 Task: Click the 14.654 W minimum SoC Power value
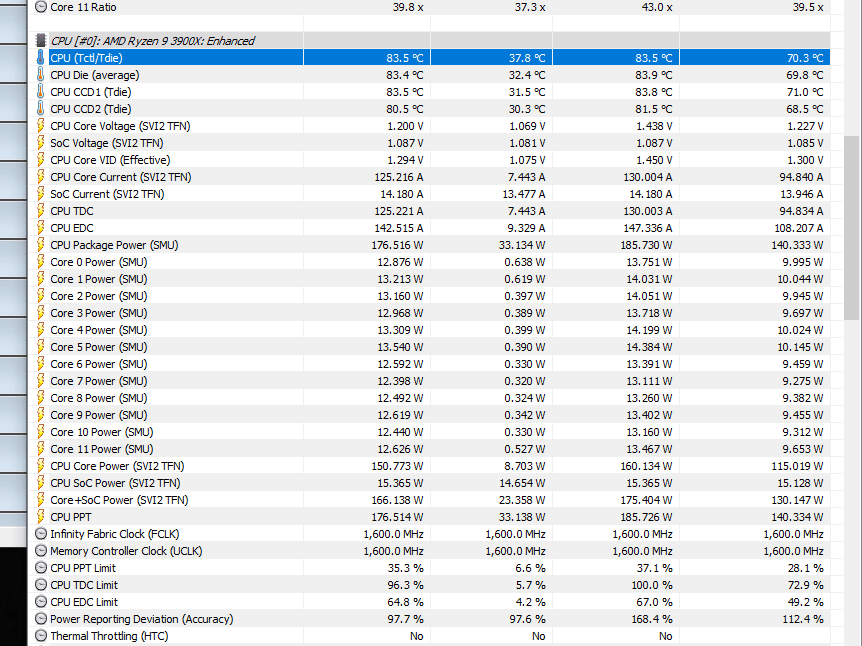point(524,483)
